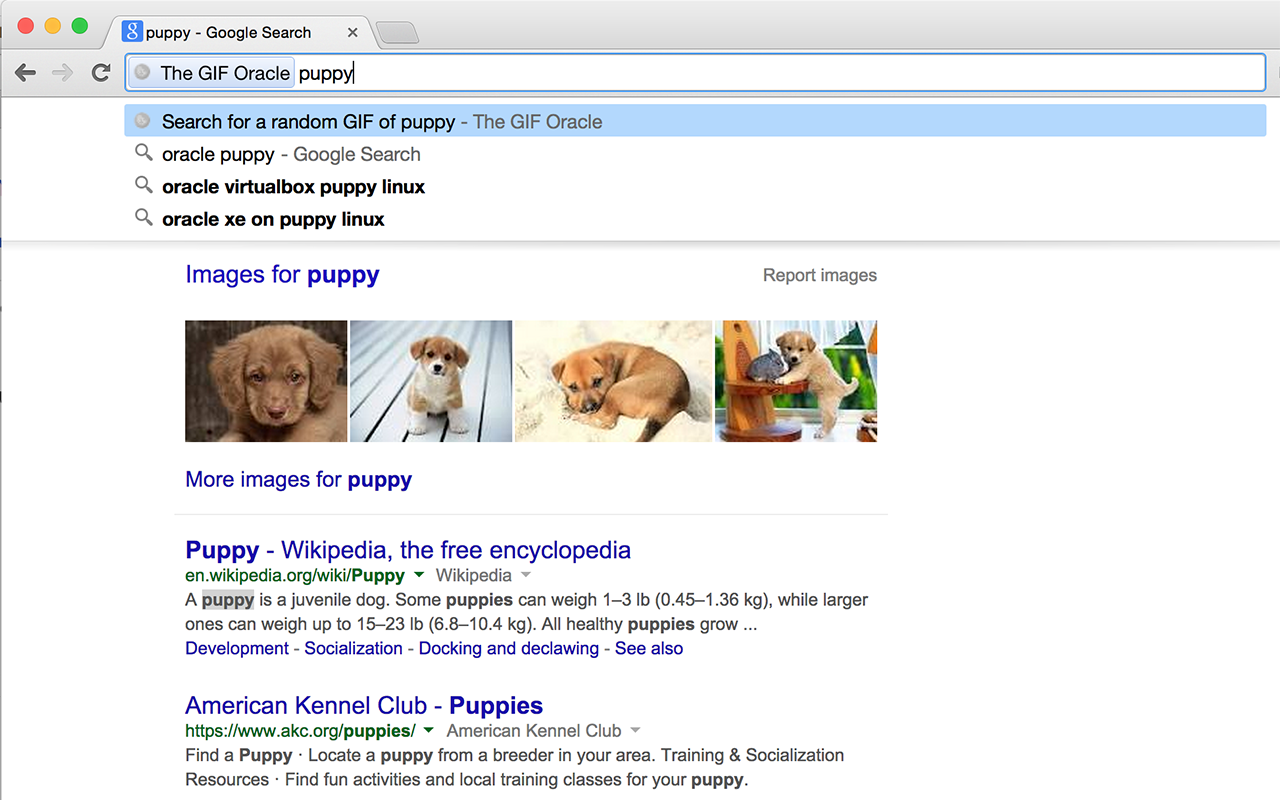Click the GIF Oracle icon in address bar

[143, 72]
